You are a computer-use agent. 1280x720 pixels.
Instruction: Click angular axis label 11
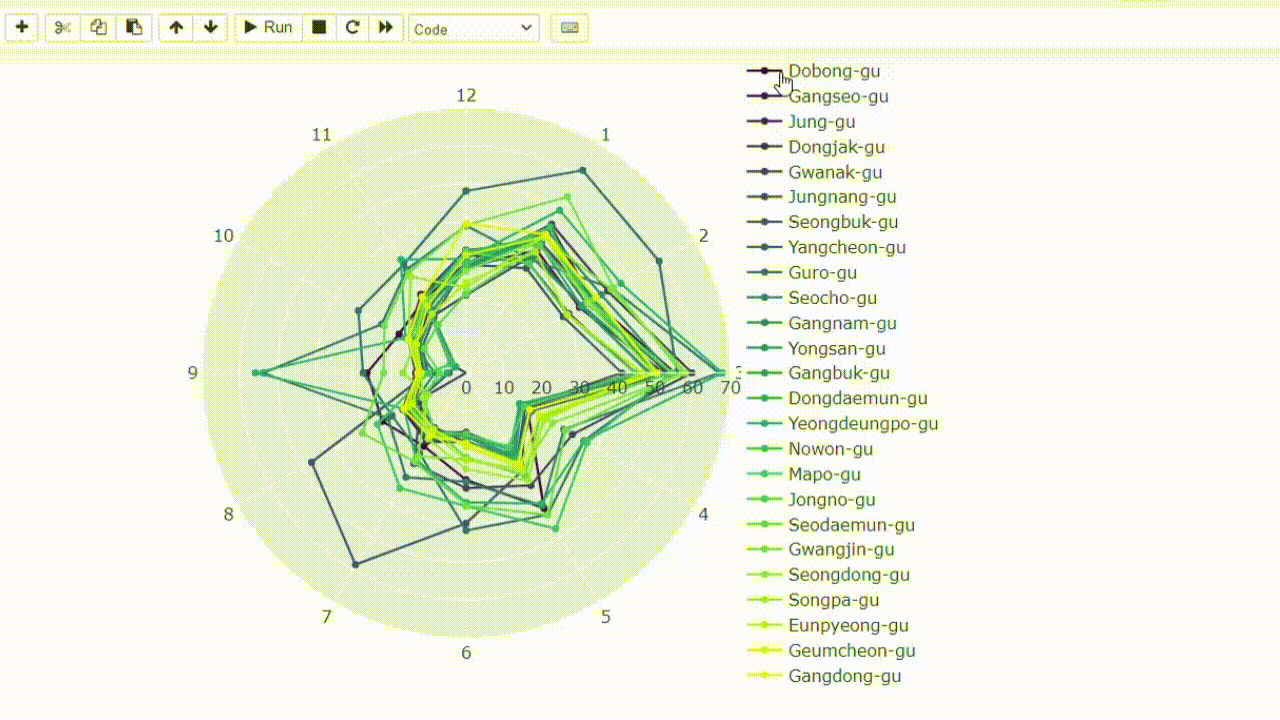pyautogui.click(x=321, y=135)
